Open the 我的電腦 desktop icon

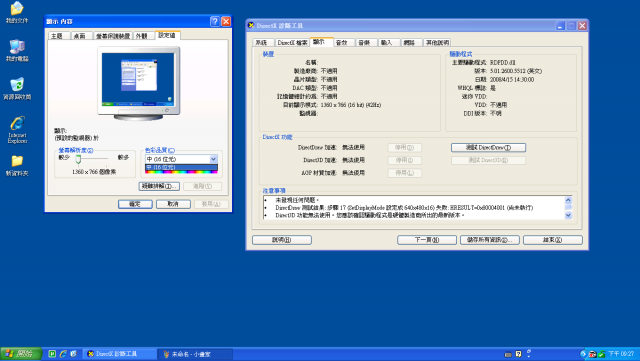point(17,50)
